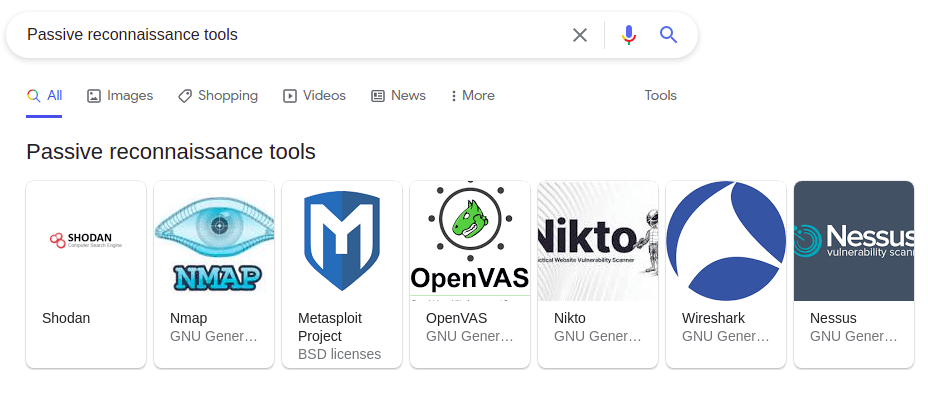Open the Nmap eye logo thumbnail

click(x=214, y=240)
